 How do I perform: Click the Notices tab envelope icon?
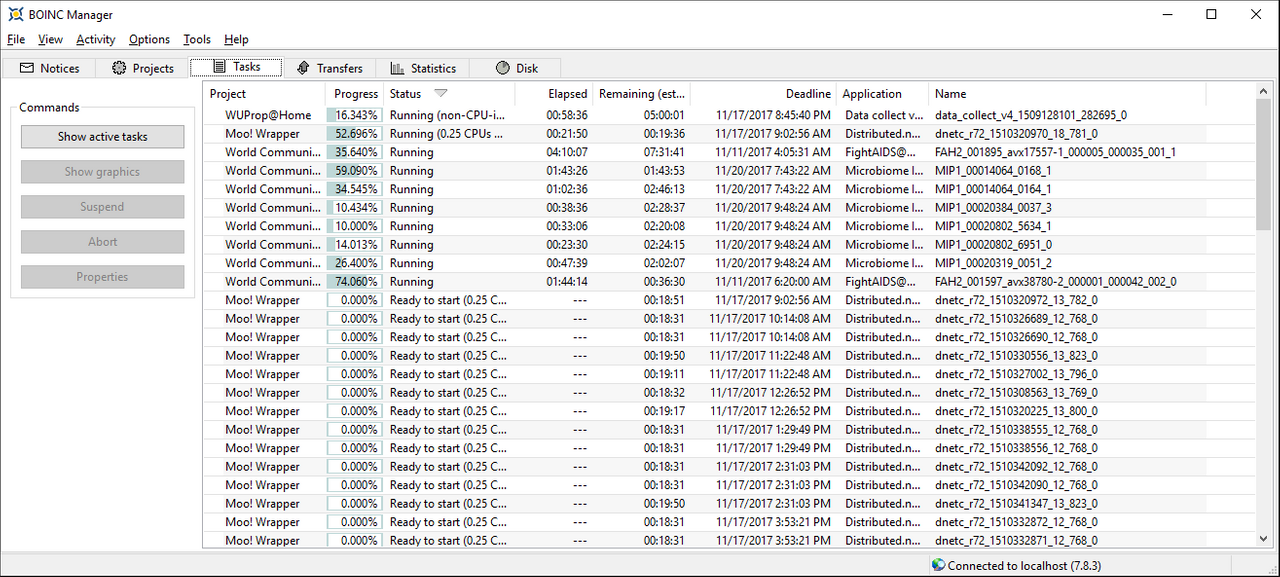[x=27, y=68]
